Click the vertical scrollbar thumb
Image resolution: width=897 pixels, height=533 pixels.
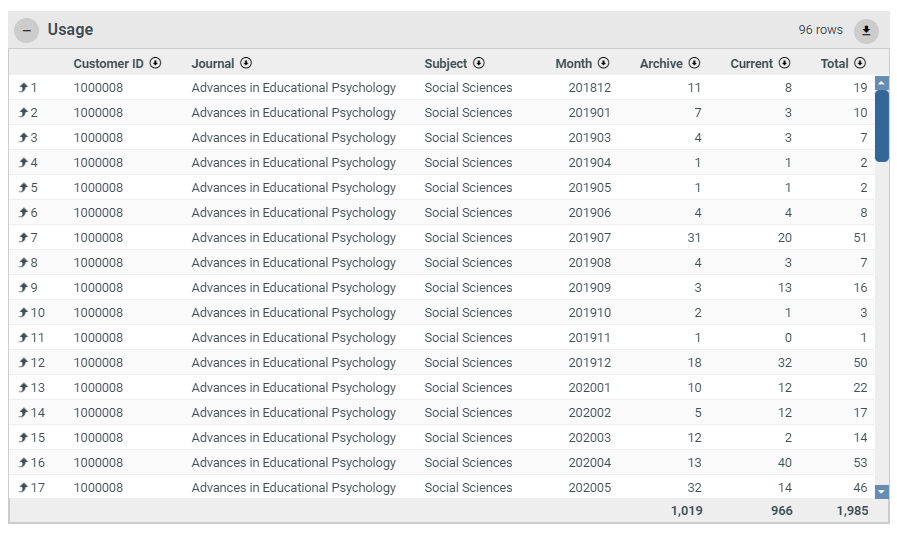point(881,125)
